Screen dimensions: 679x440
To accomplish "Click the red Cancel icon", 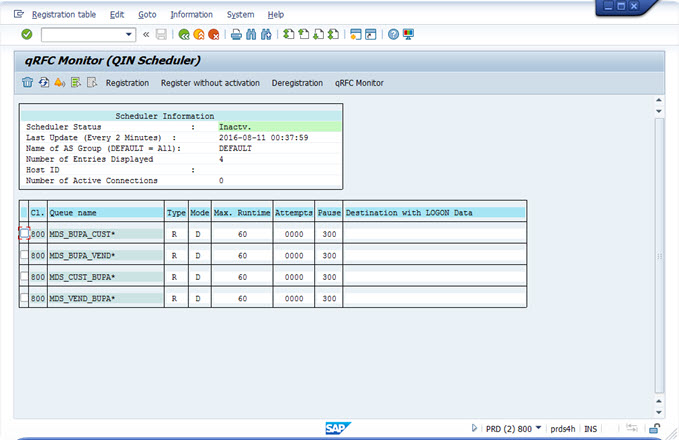I will [x=213, y=34].
